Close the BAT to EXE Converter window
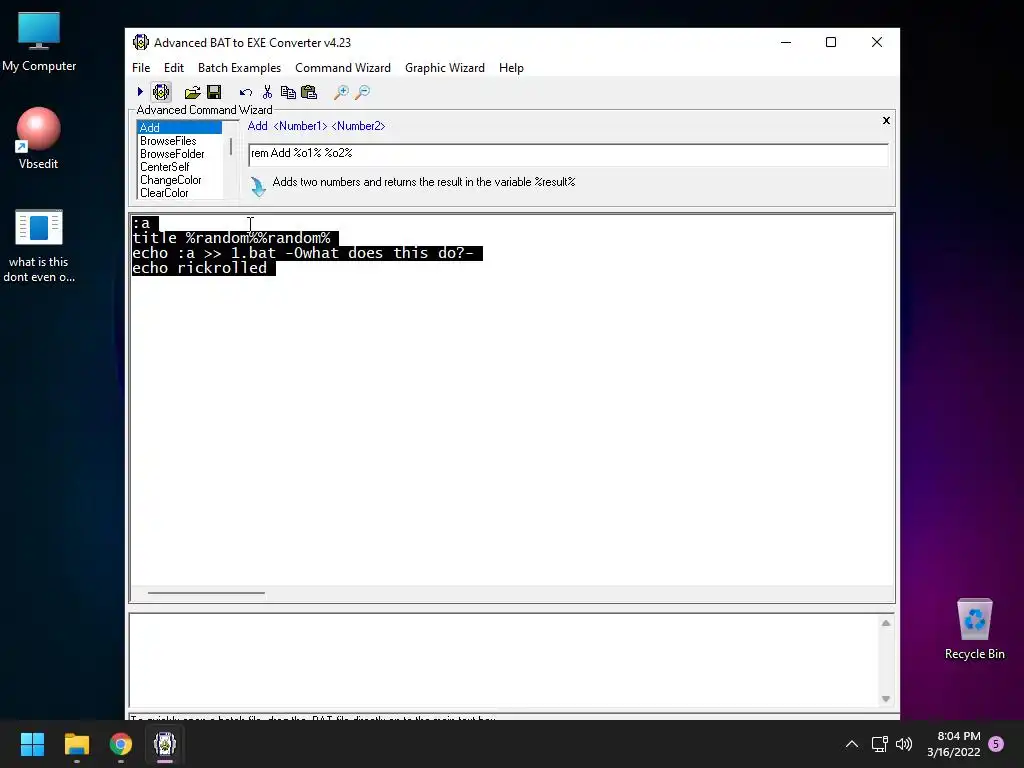 coord(876,42)
